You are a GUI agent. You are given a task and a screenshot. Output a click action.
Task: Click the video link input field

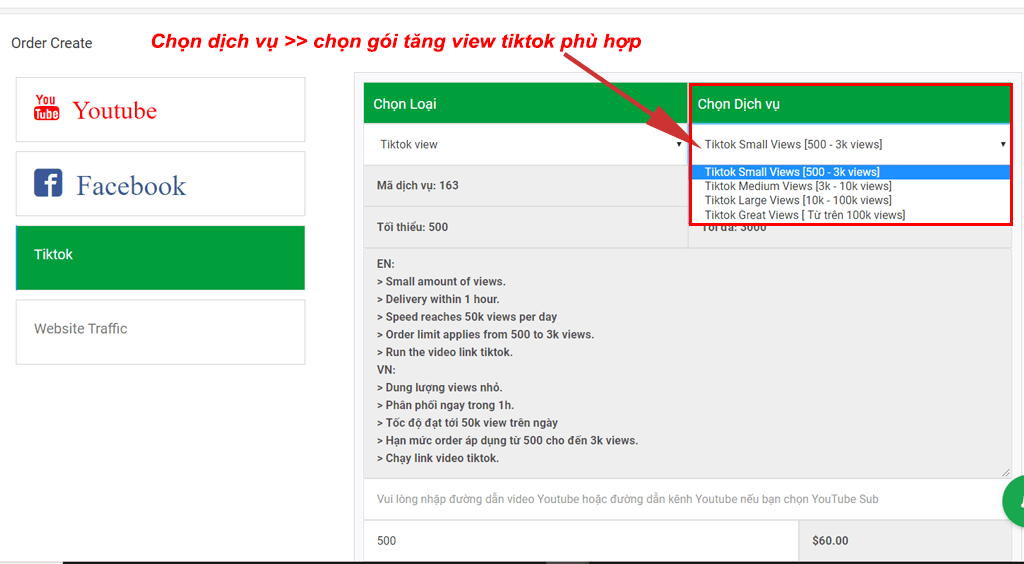(687, 499)
